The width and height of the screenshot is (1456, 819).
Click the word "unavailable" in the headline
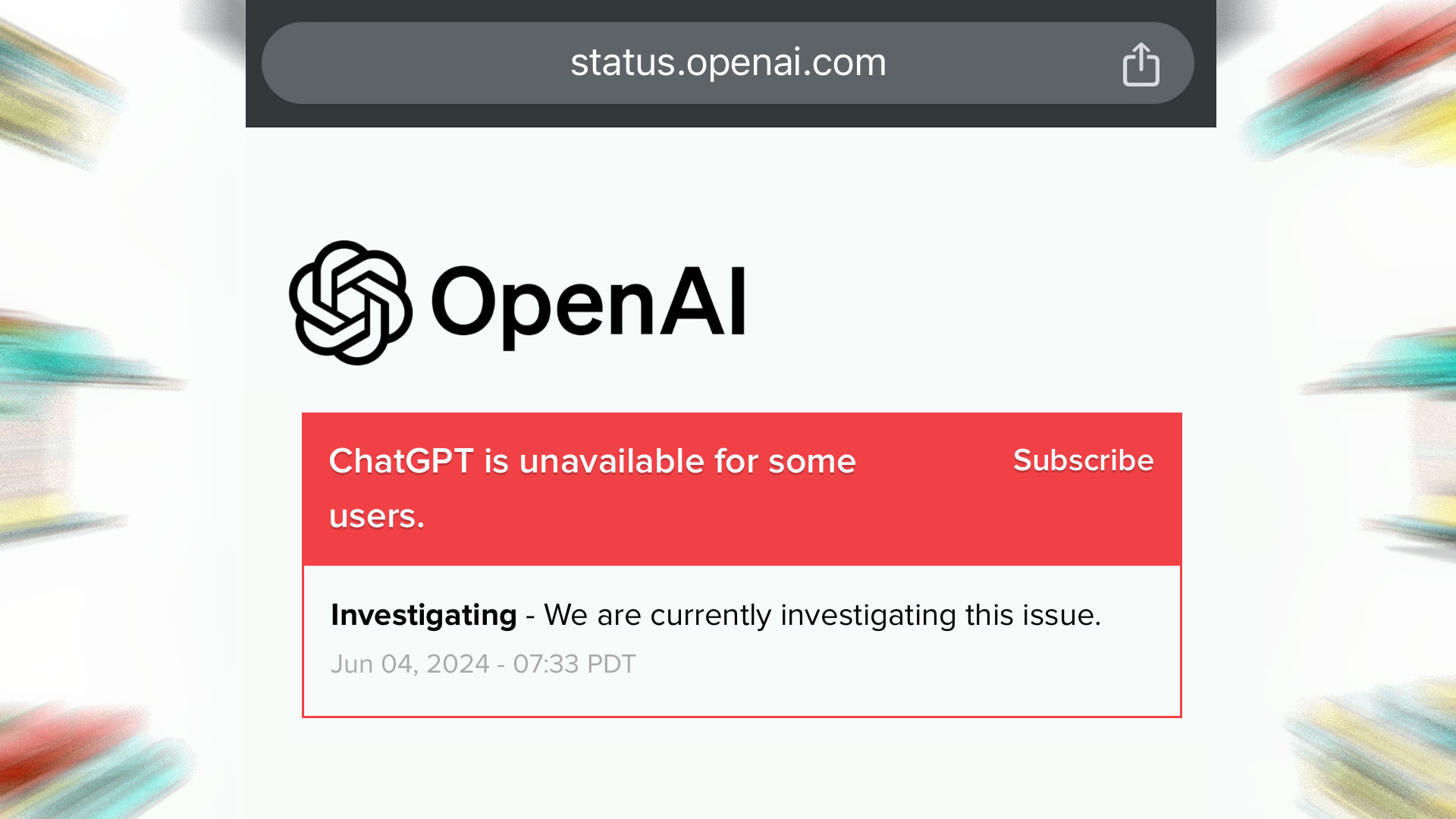[x=612, y=461]
